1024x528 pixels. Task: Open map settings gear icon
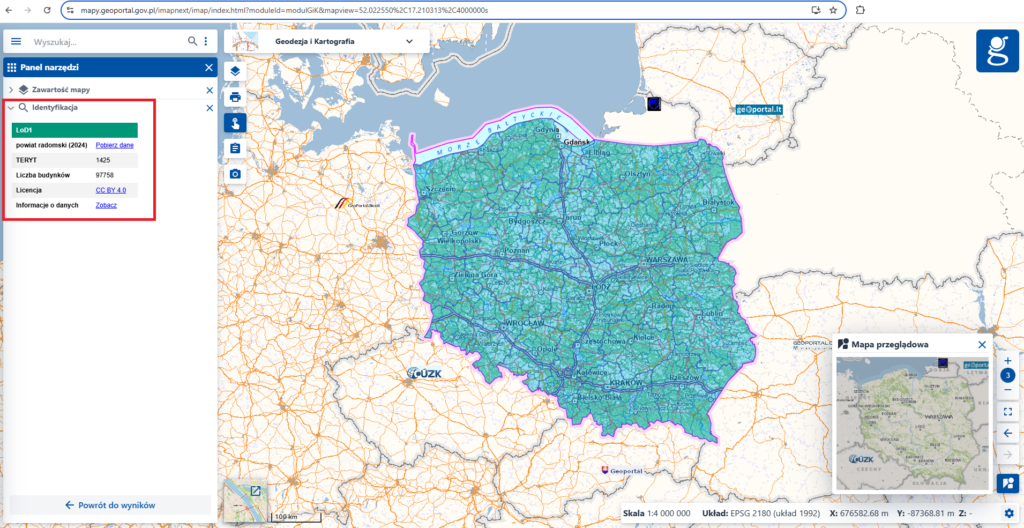1010,513
